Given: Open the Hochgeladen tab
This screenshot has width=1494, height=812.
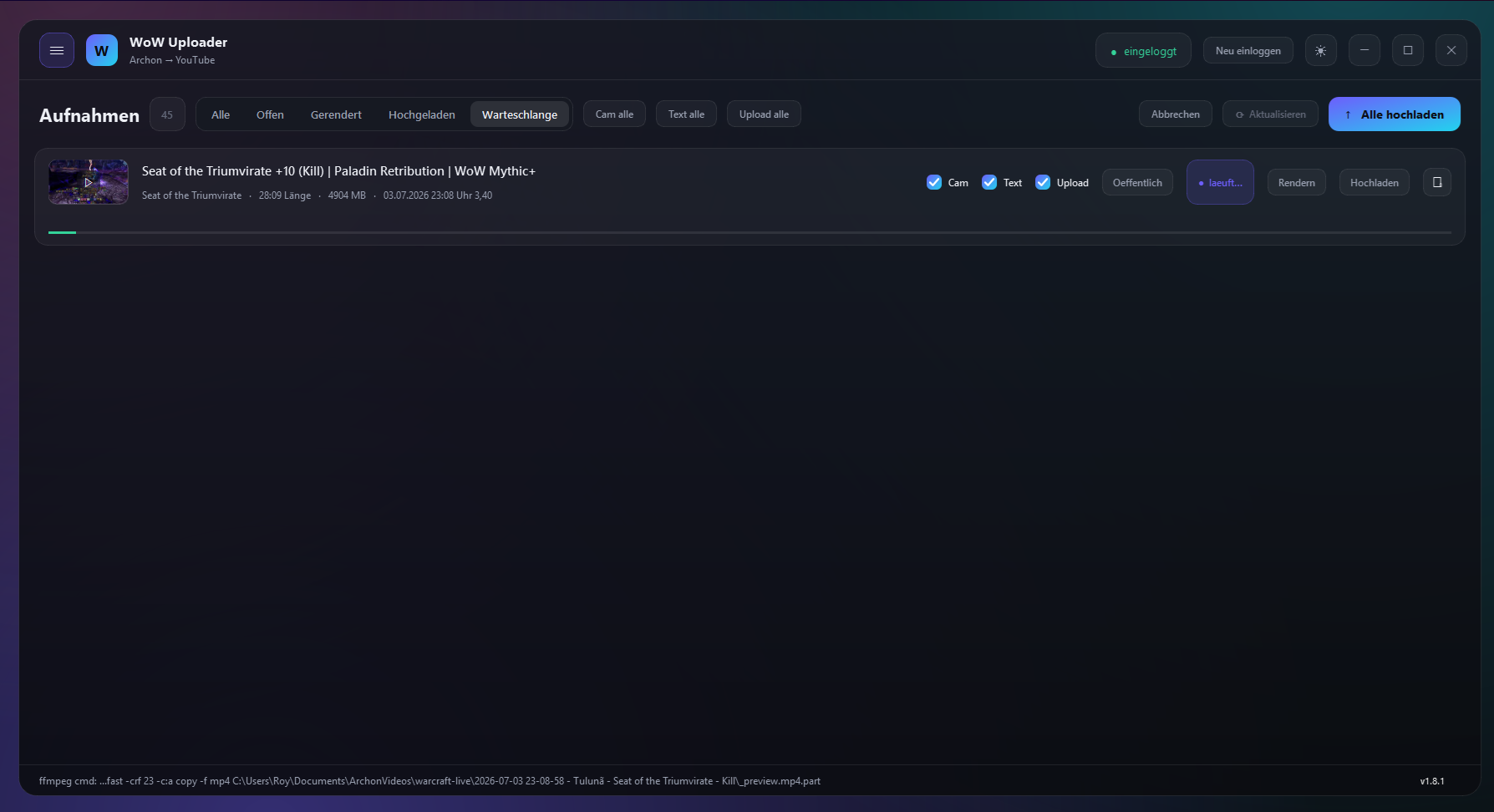Looking at the screenshot, I should pyautogui.click(x=422, y=114).
